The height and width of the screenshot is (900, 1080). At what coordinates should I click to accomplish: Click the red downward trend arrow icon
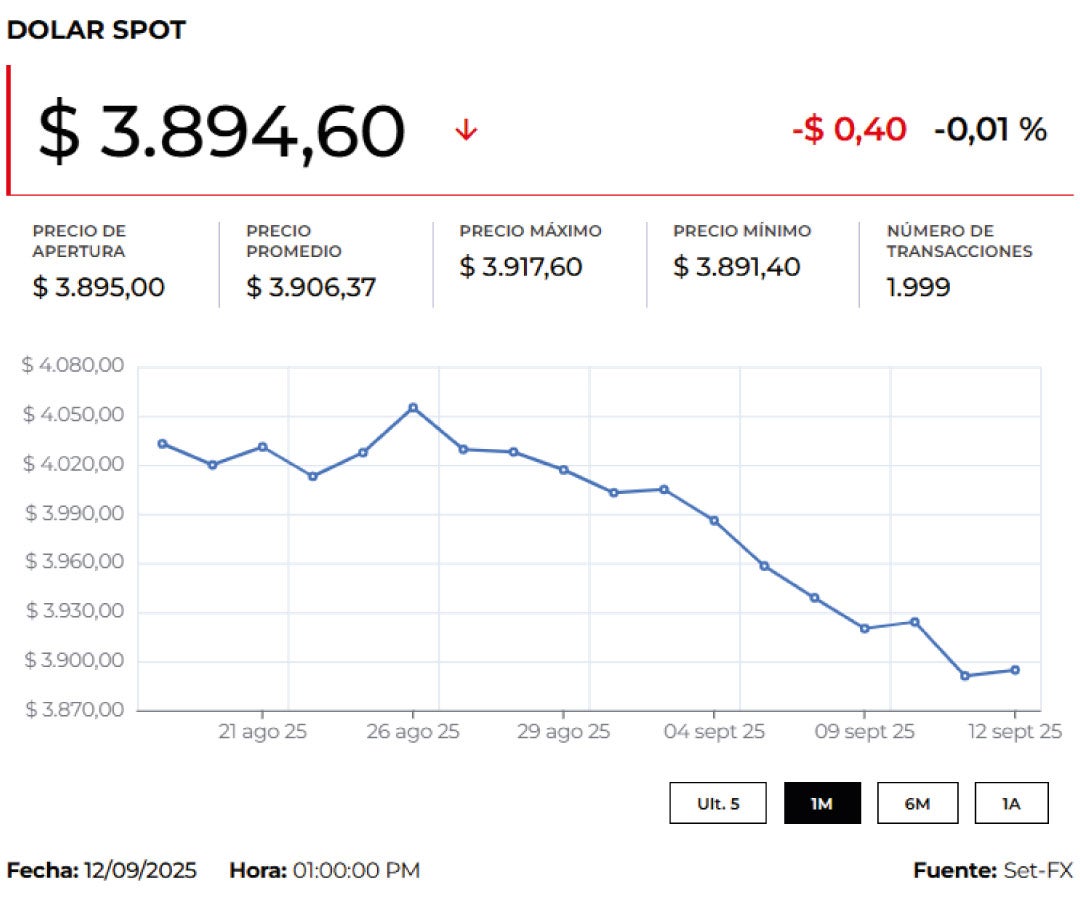466,130
